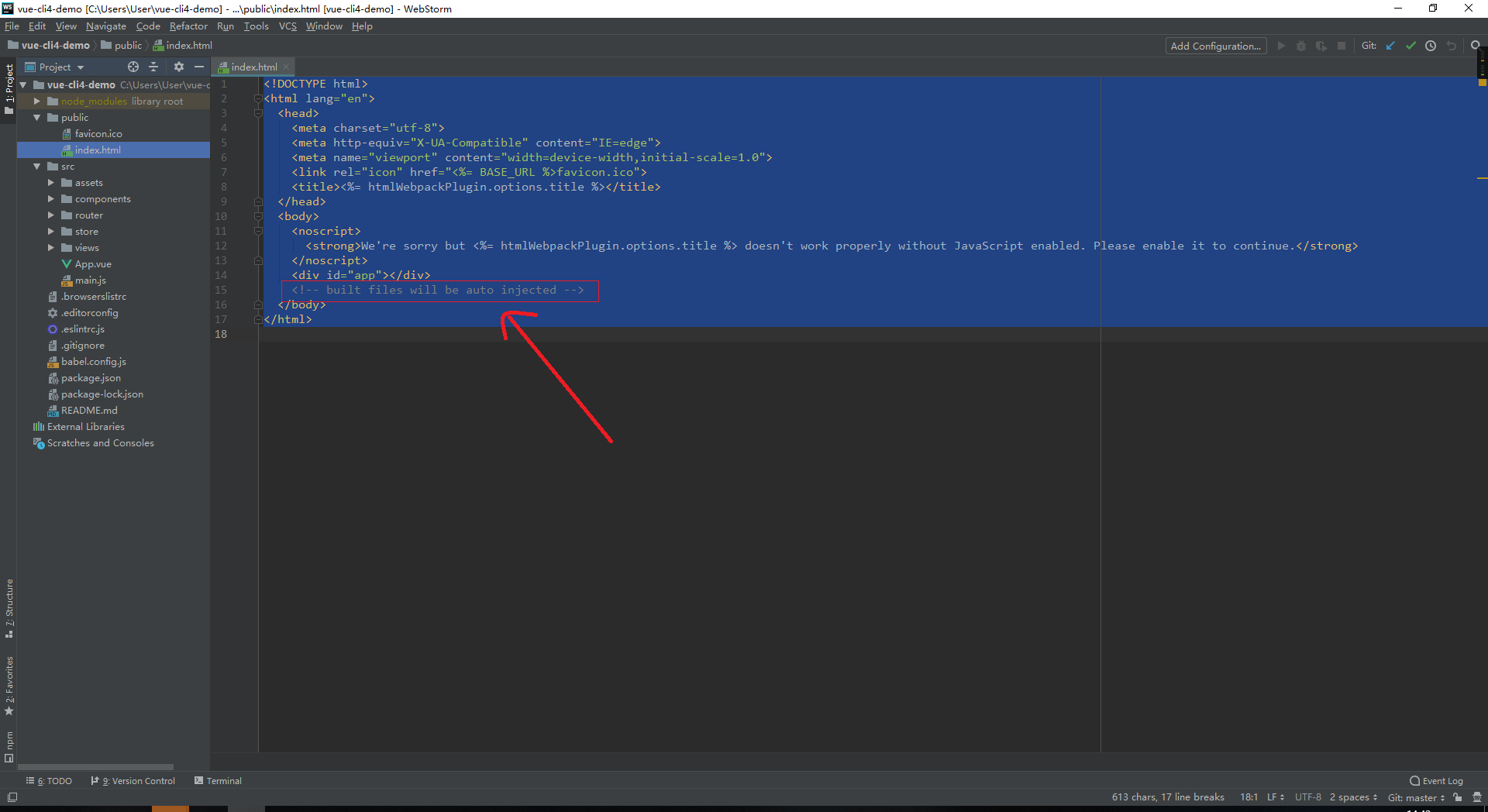Open the Favorites tool window strip
The width and height of the screenshot is (1488, 812).
click(x=9, y=686)
